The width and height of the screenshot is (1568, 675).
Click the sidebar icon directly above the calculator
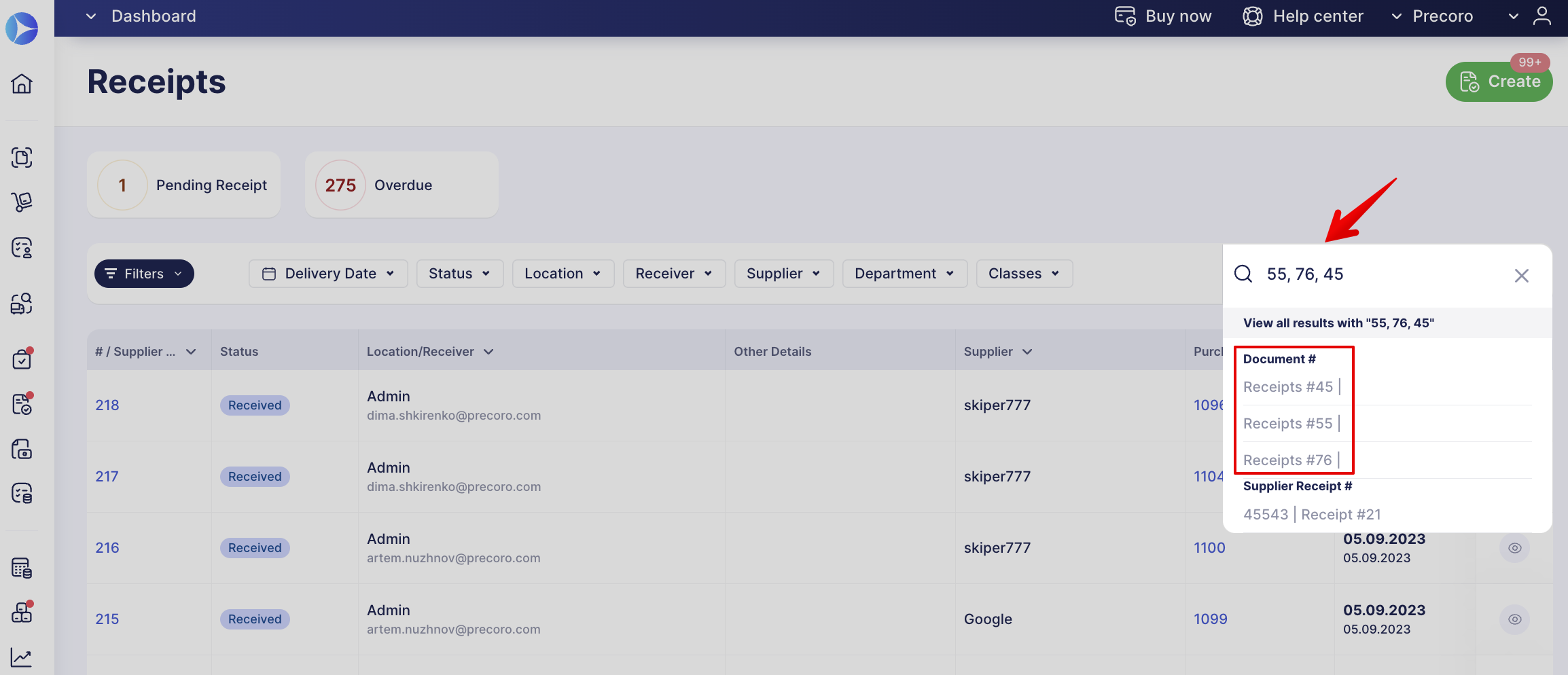22,493
